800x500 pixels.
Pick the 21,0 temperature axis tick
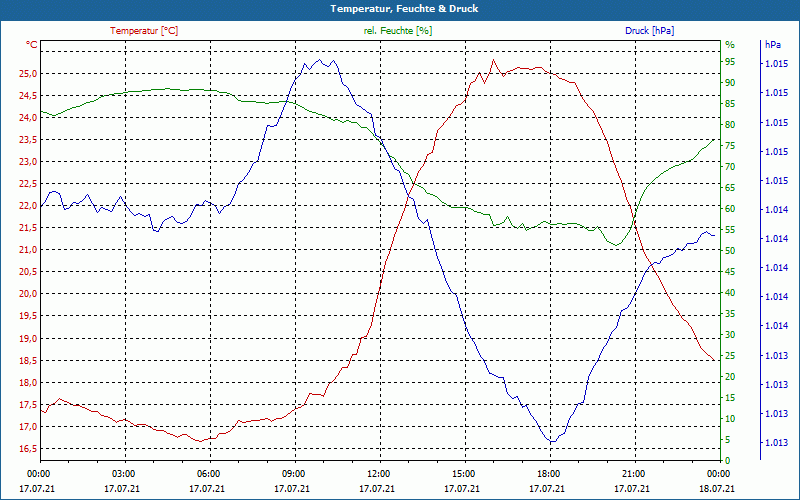[28, 250]
